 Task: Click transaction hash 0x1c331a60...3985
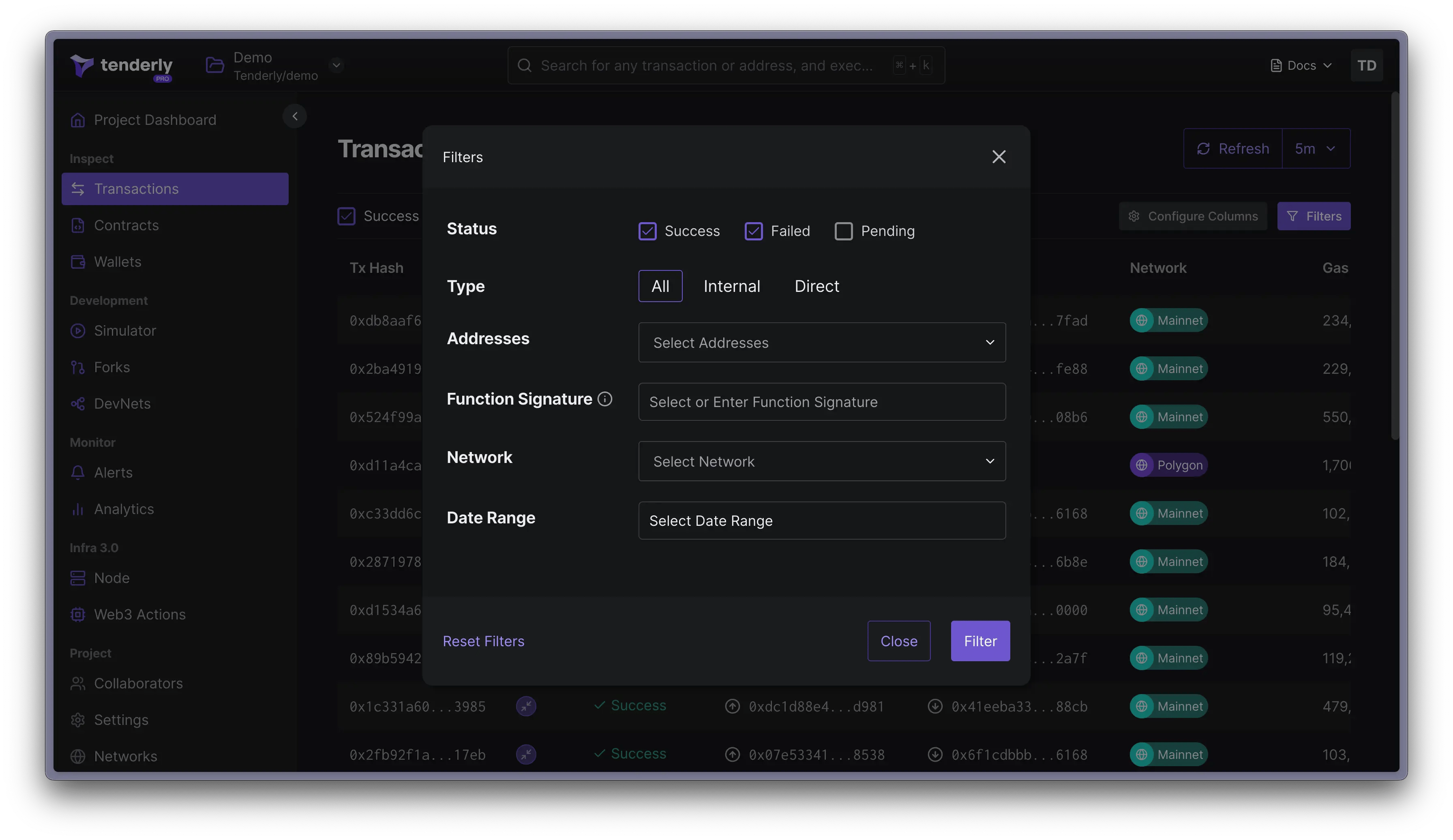coord(418,706)
